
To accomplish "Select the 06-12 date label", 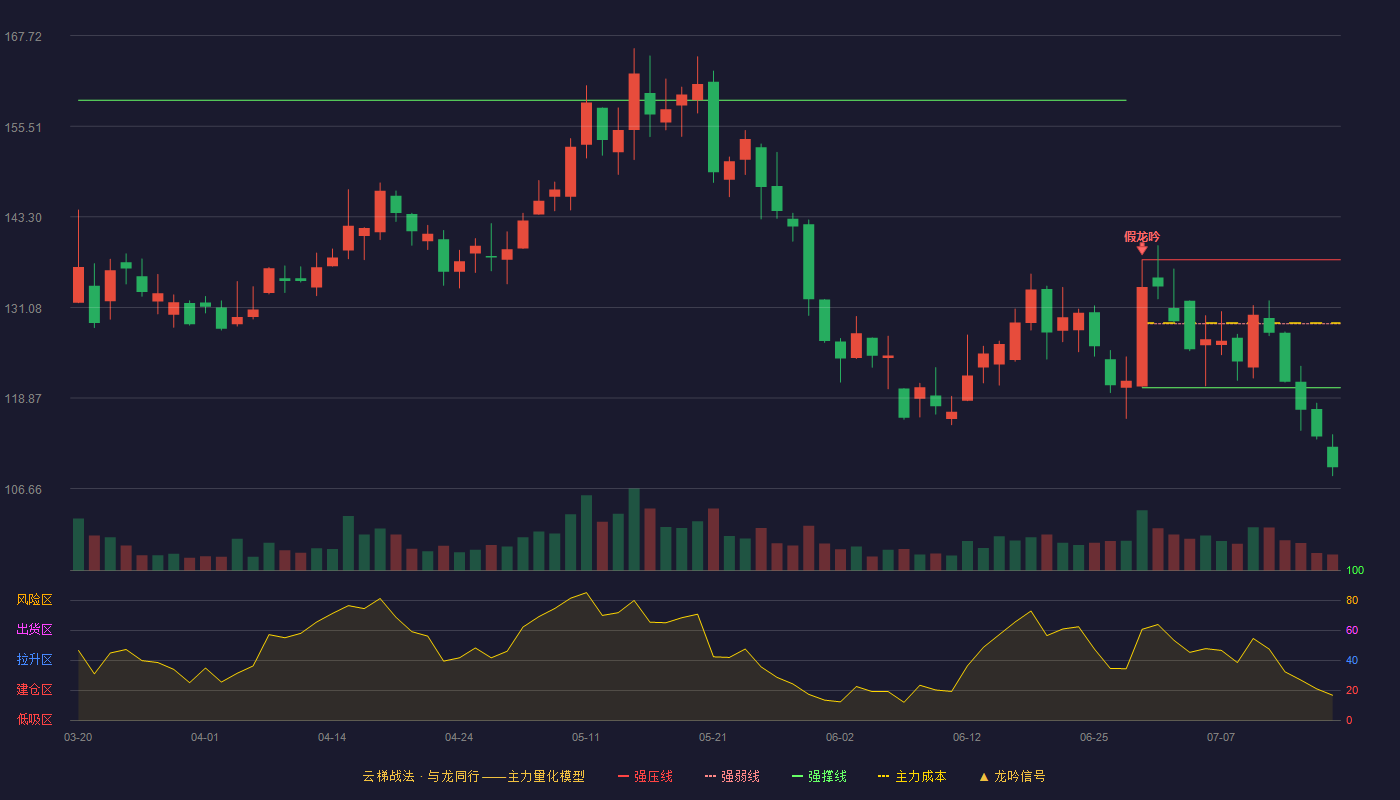I will tap(967, 737).
